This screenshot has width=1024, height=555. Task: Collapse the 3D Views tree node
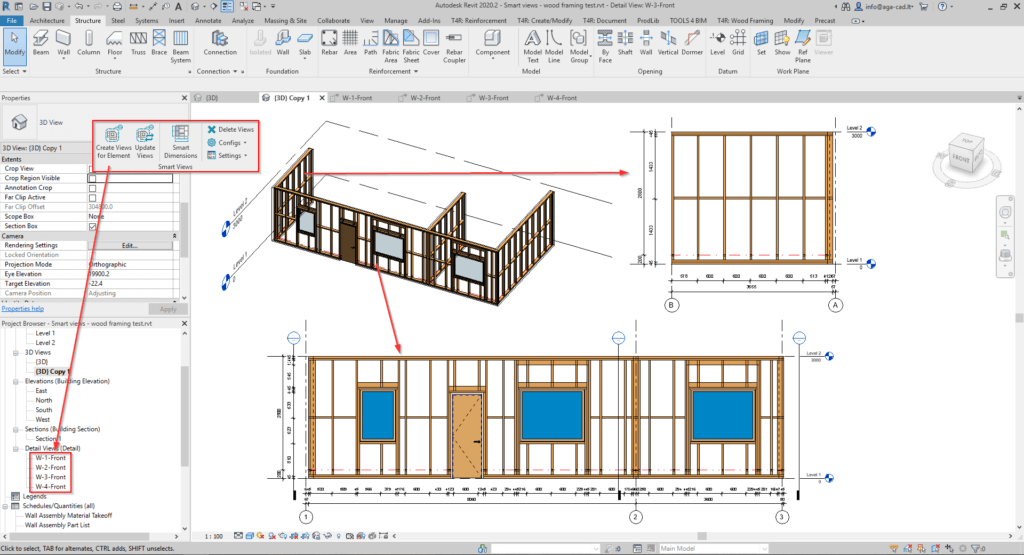[15, 352]
